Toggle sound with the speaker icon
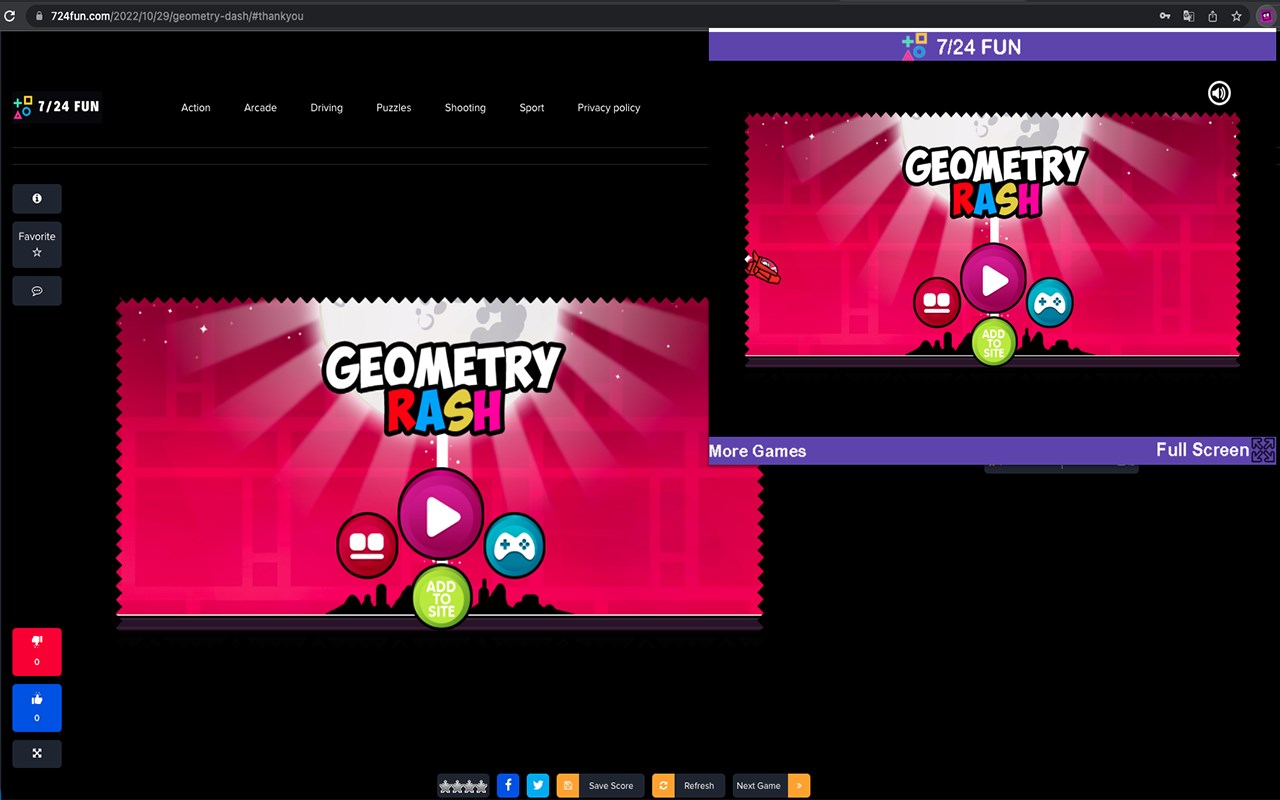1280x800 pixels. pyautogui.click(x=1219, y=93)
